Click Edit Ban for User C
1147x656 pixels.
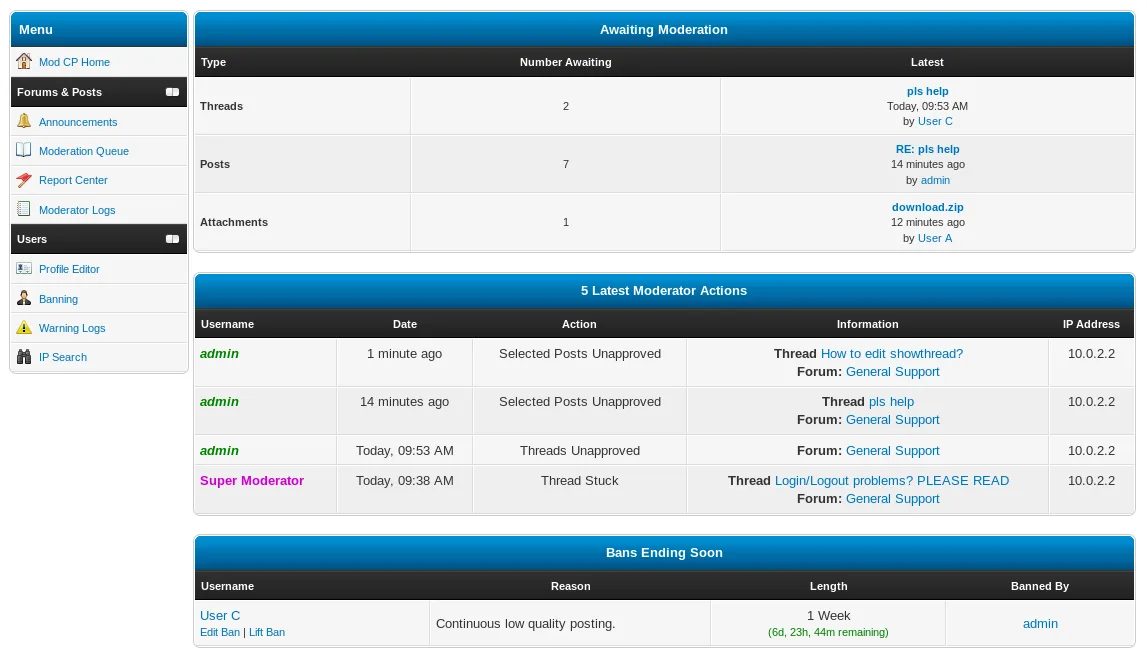pyautogui.click(x=219, y=632)
